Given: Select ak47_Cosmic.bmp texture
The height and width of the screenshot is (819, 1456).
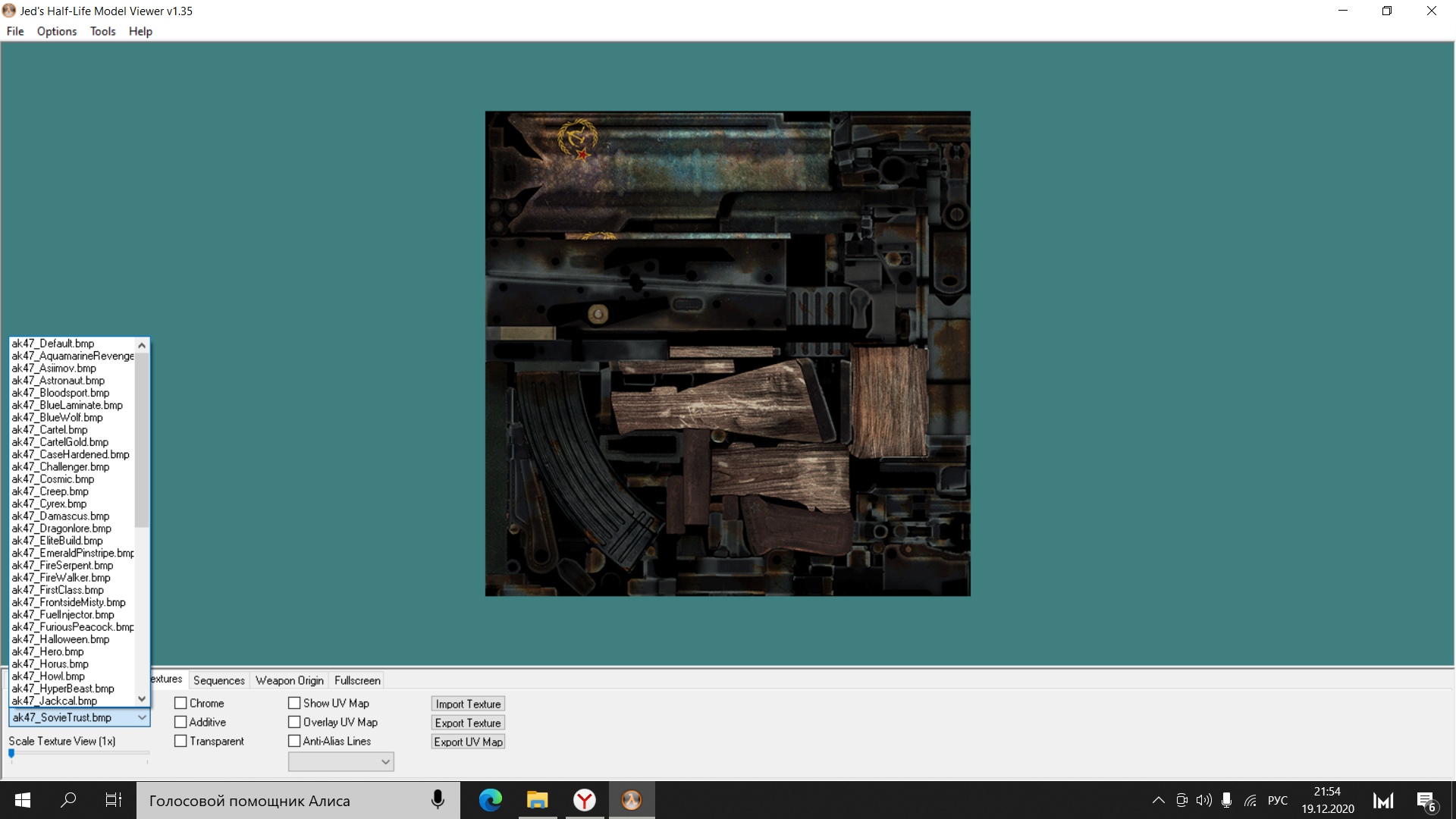Looking at the screenshot, I should [72, 479].
